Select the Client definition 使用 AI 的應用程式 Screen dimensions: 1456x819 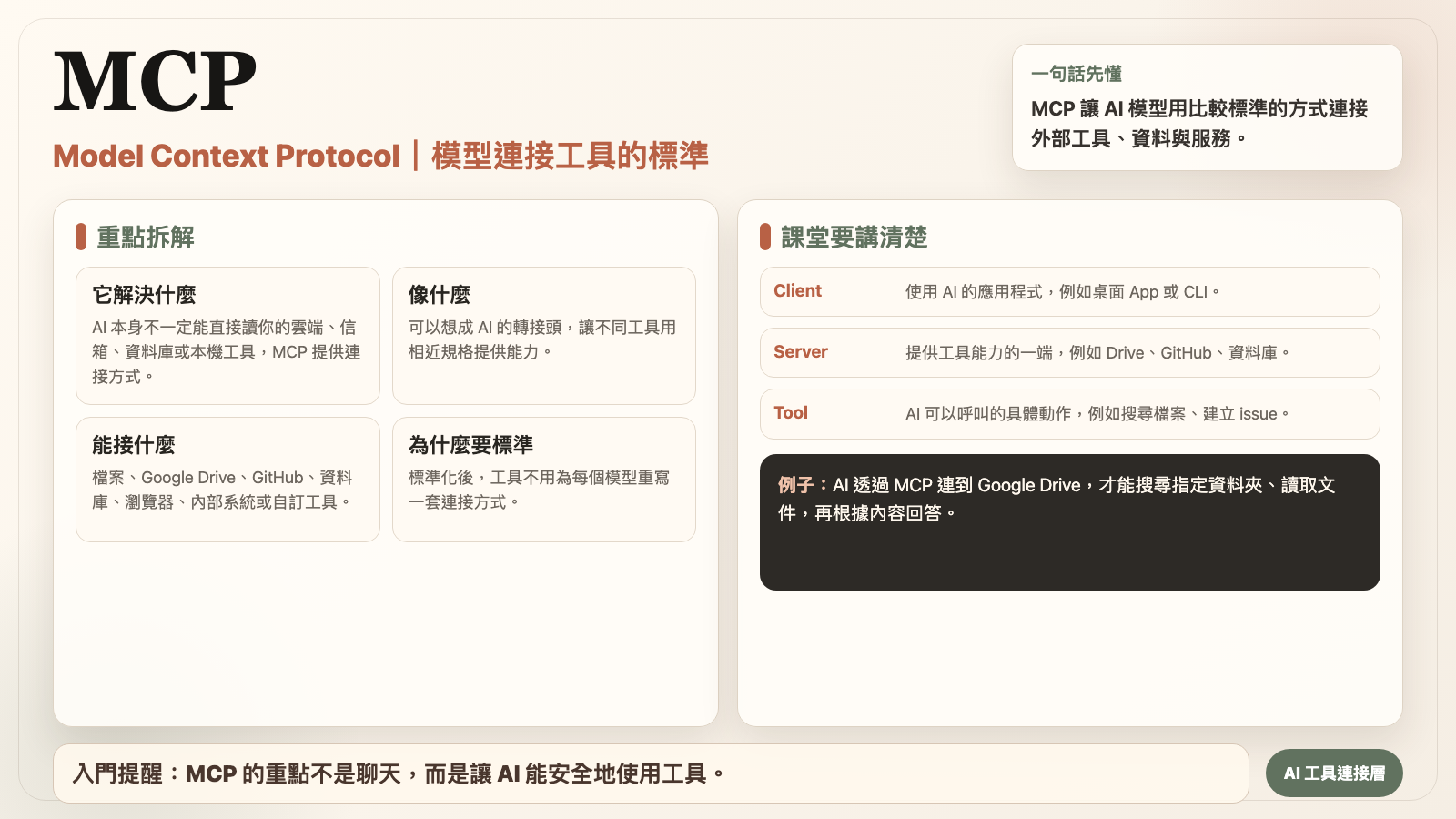point(1062,292)
